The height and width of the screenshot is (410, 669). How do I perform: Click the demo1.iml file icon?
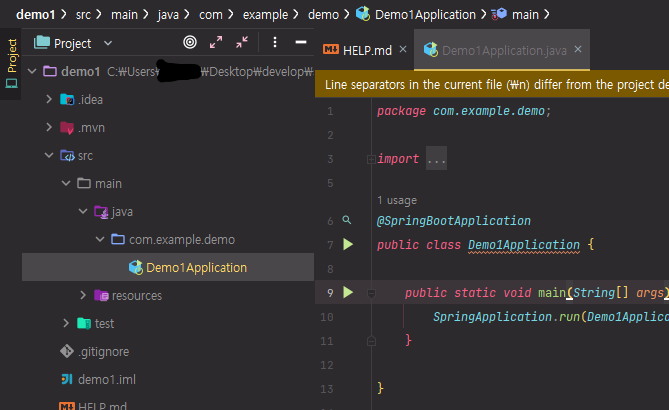[67, 379]
